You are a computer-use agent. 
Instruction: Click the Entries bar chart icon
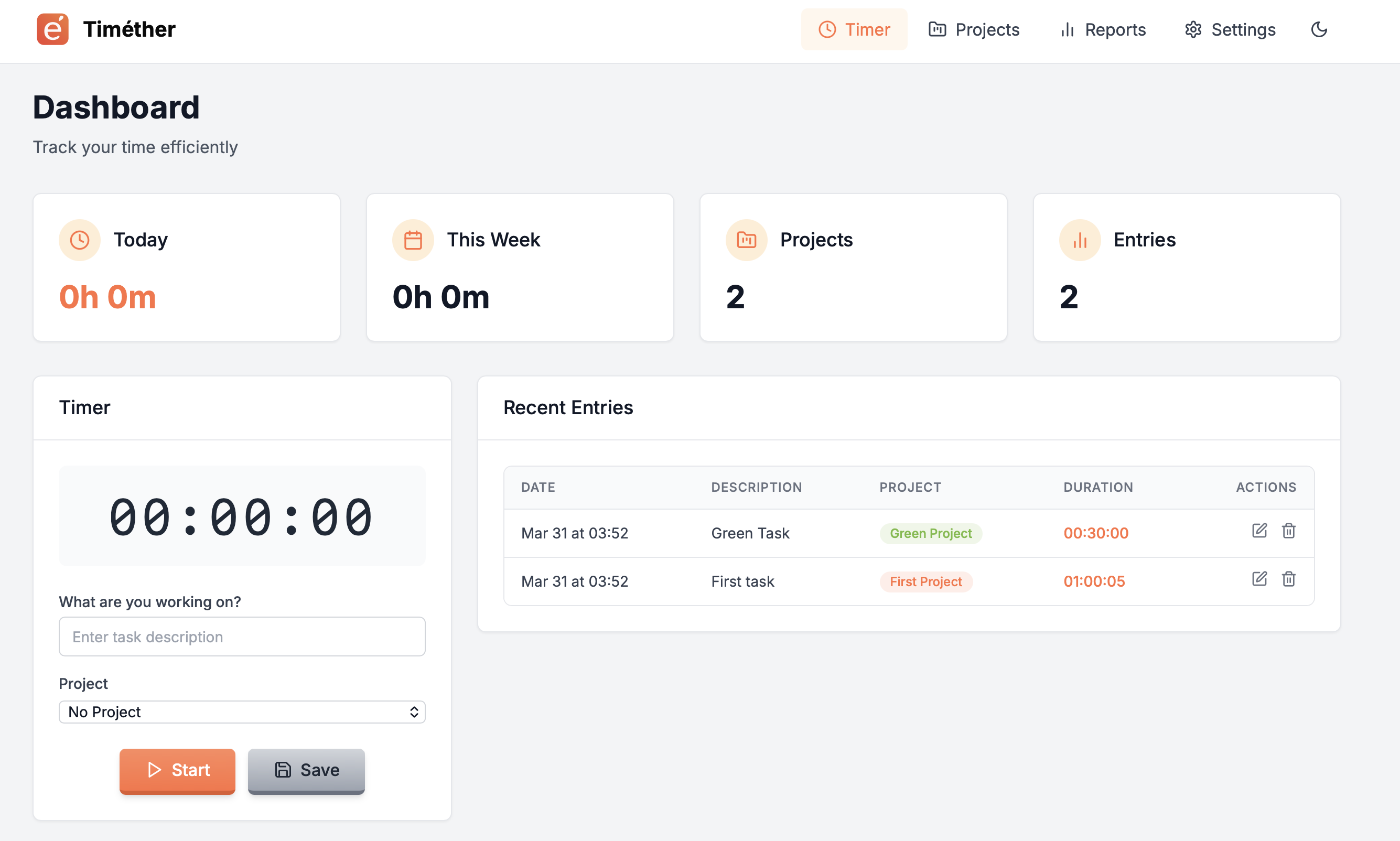coord(1080,240)
